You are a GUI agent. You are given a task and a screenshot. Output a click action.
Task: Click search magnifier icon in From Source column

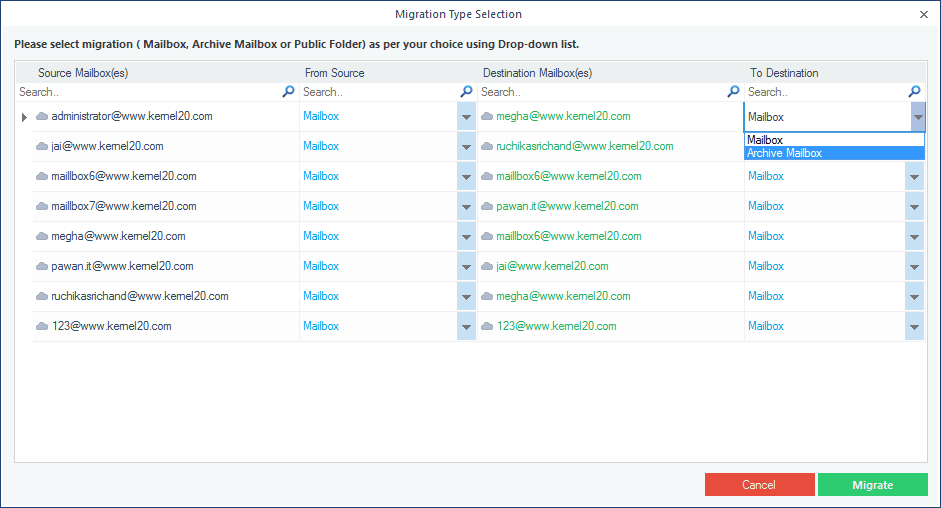point(466,92)
